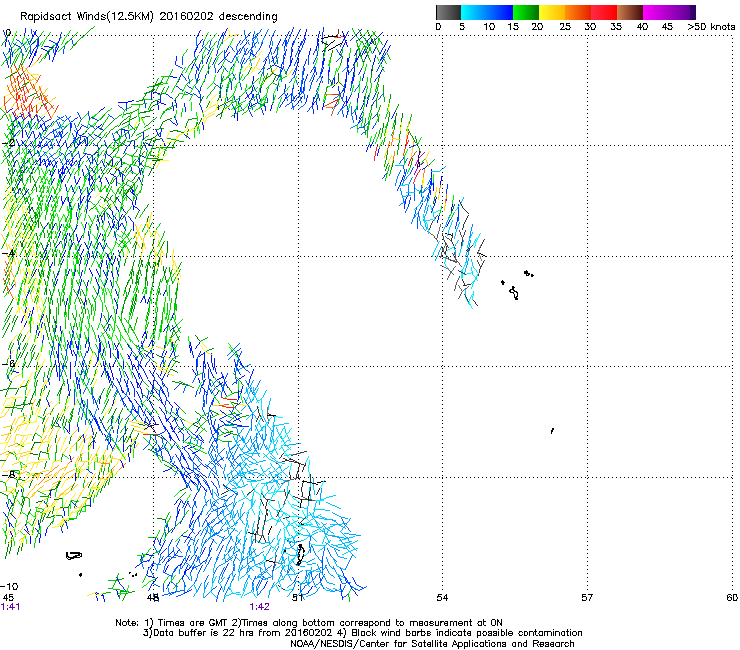Click the '-10' latitude axis label
This screenshot has height=650, width=740.
point(9,586)
